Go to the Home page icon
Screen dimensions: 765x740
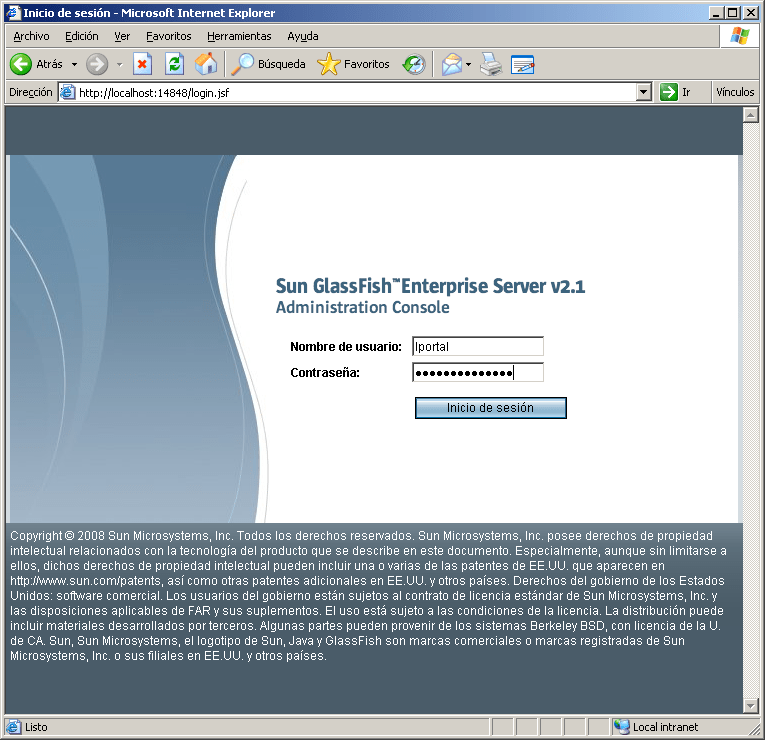[206, 64]
